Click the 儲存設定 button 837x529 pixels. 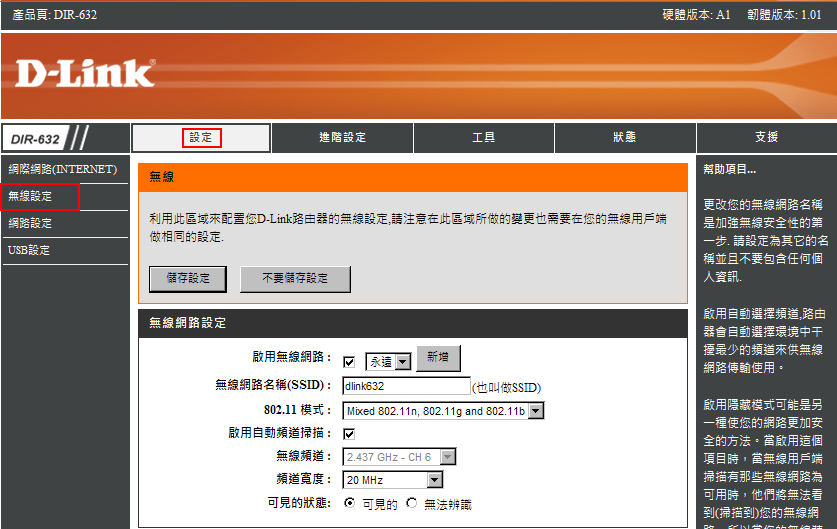coord(188,279)
